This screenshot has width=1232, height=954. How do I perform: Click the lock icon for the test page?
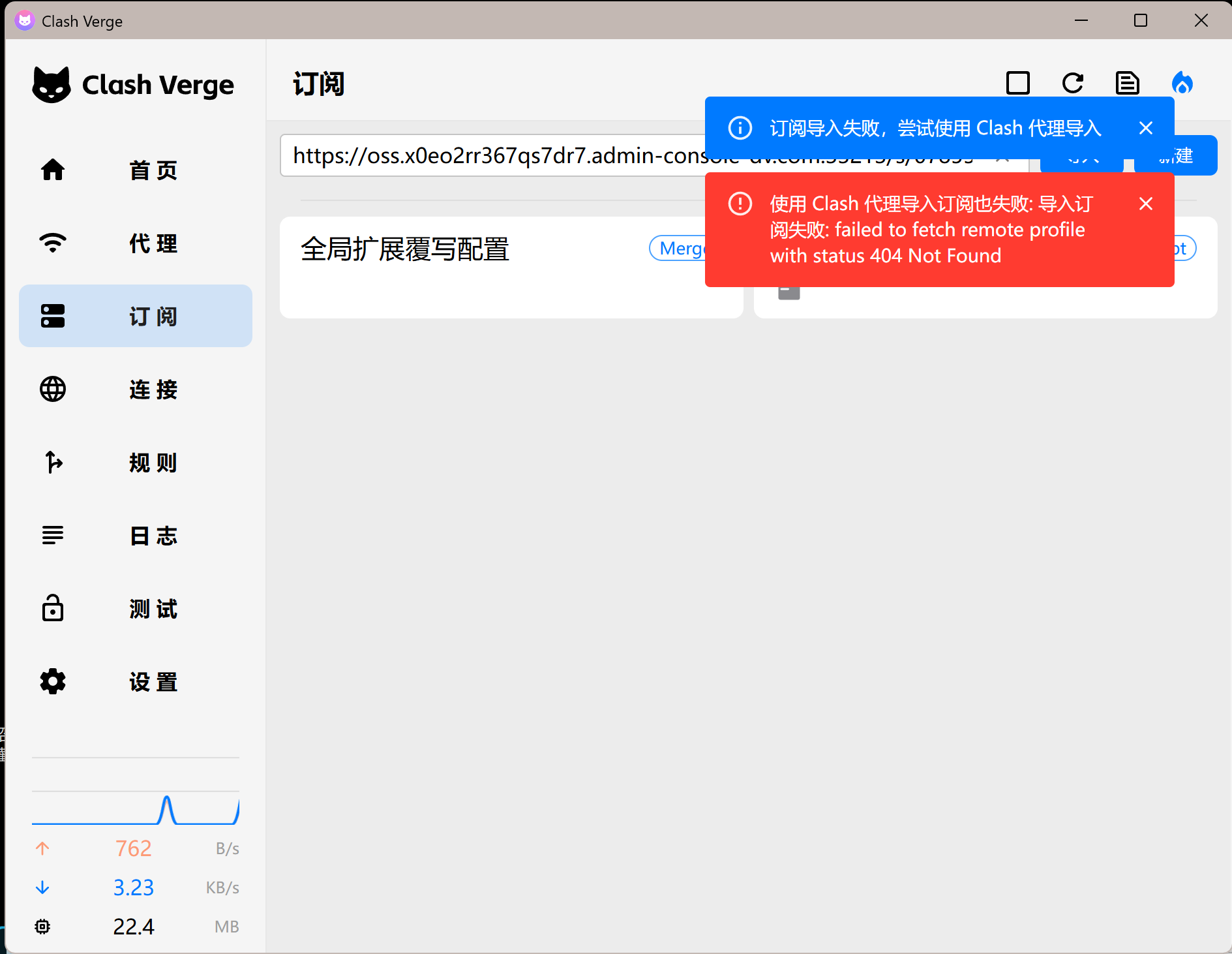(x=53, y=608)
